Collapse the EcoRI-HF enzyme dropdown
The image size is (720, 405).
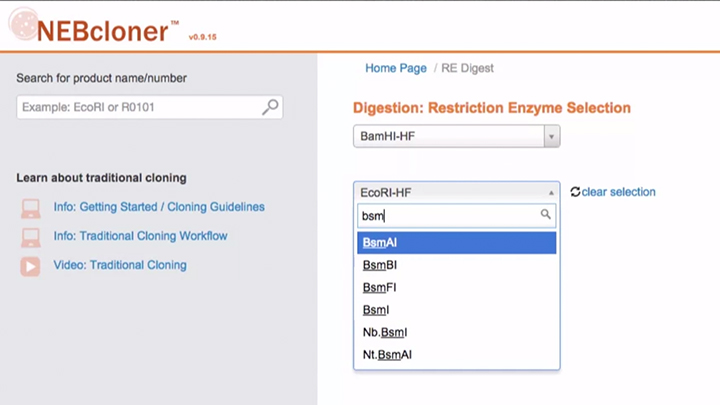click(550, 192)
